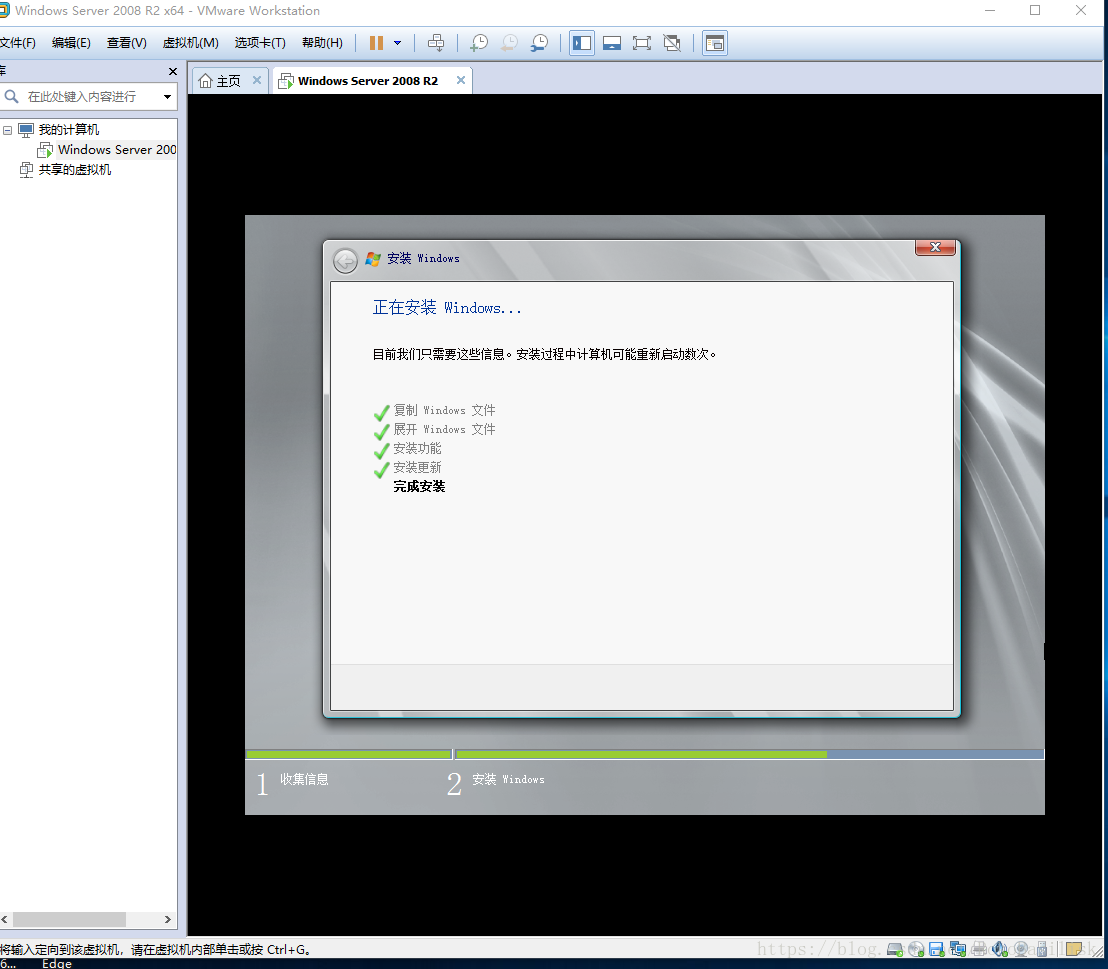Image resolution: width=1108 pixels, height=969 pixels.
Task: Click the Windows flag logo in installer
Action: pos(373,259)
